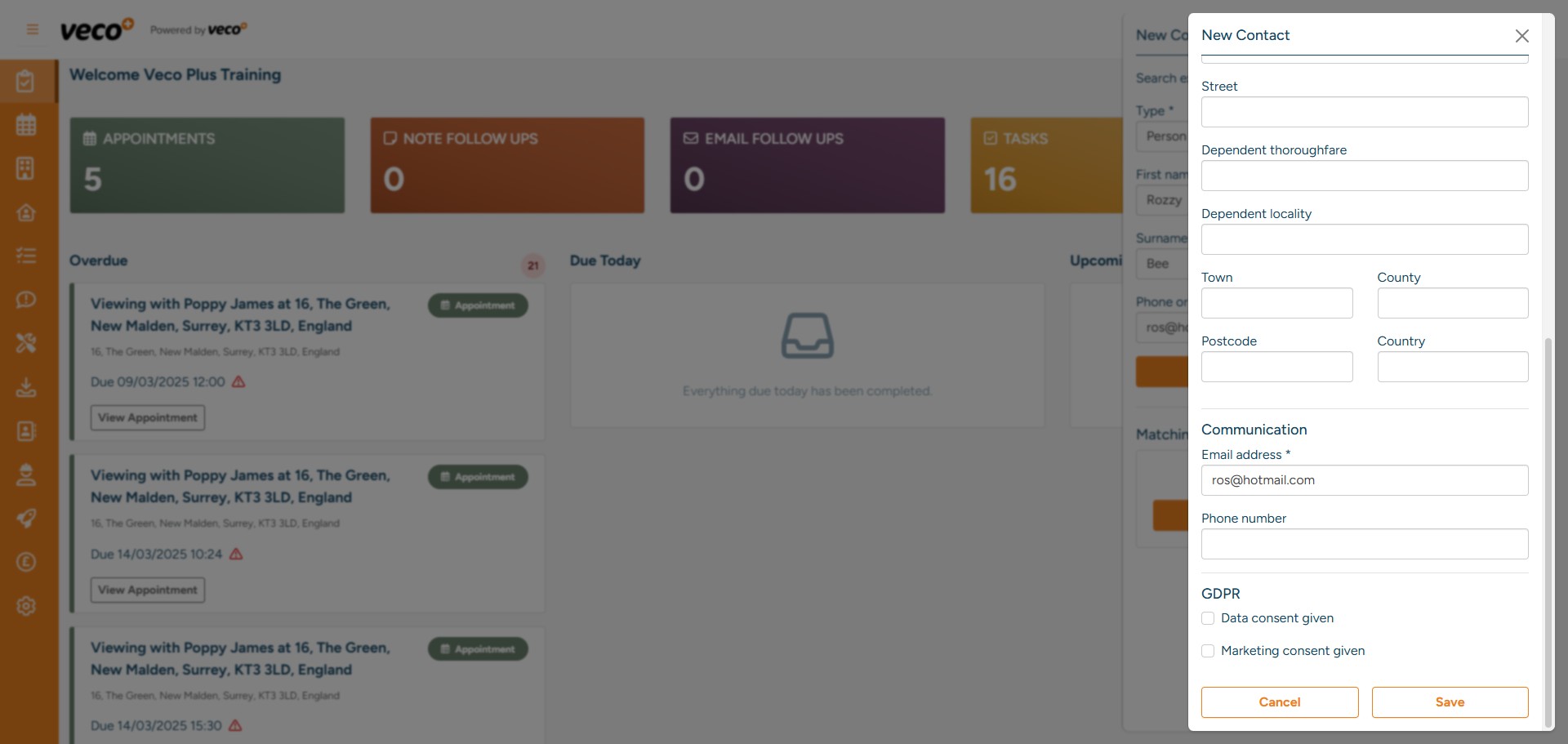The height and width of the screenshot is (744, 1568).
Task: Open the contacts address book icon in sidebar
Action: click(x=27, y=431)
